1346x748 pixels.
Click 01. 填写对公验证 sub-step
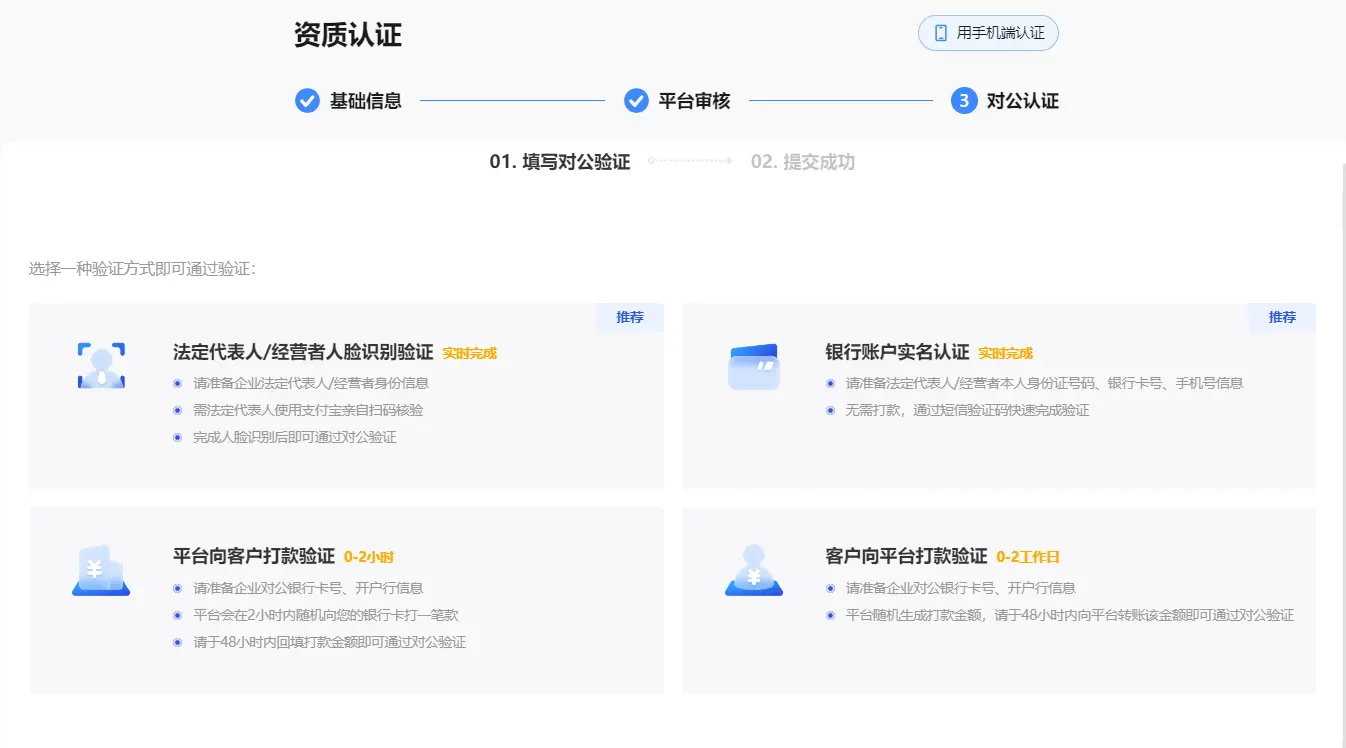coord(560,162)
